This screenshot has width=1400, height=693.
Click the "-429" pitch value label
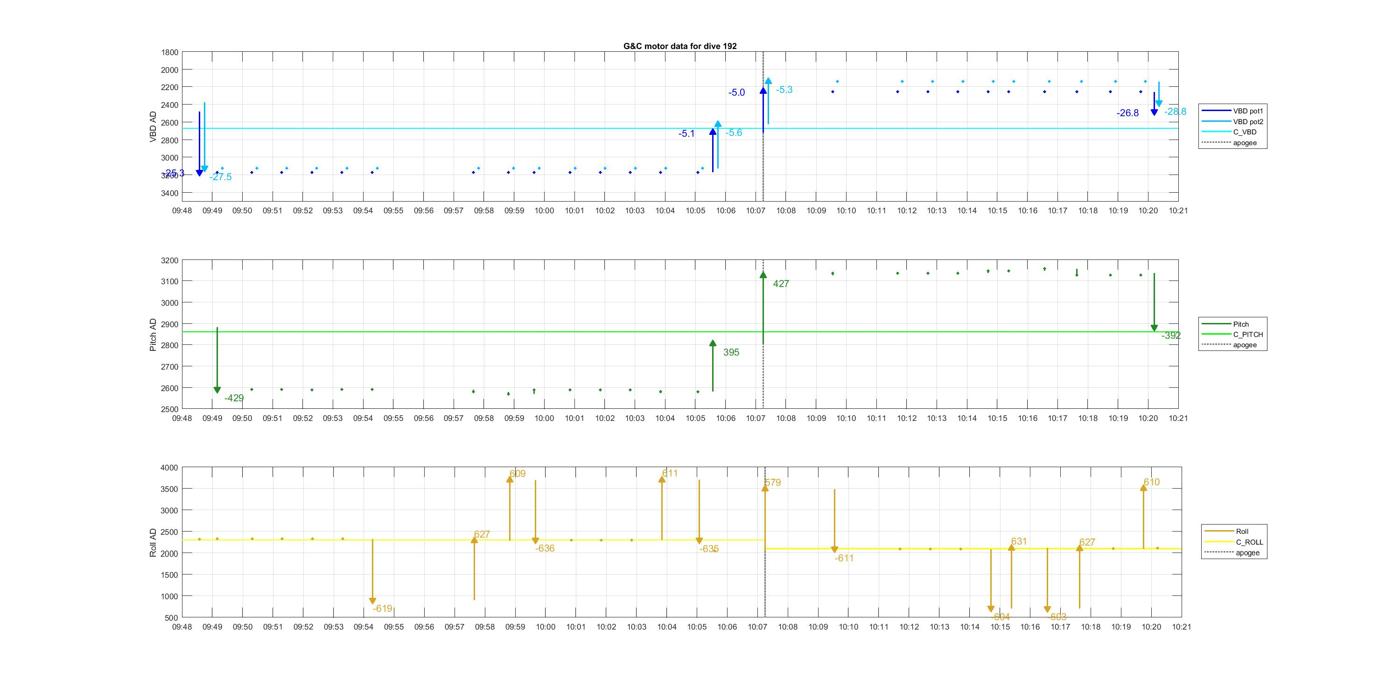[234, 398]
